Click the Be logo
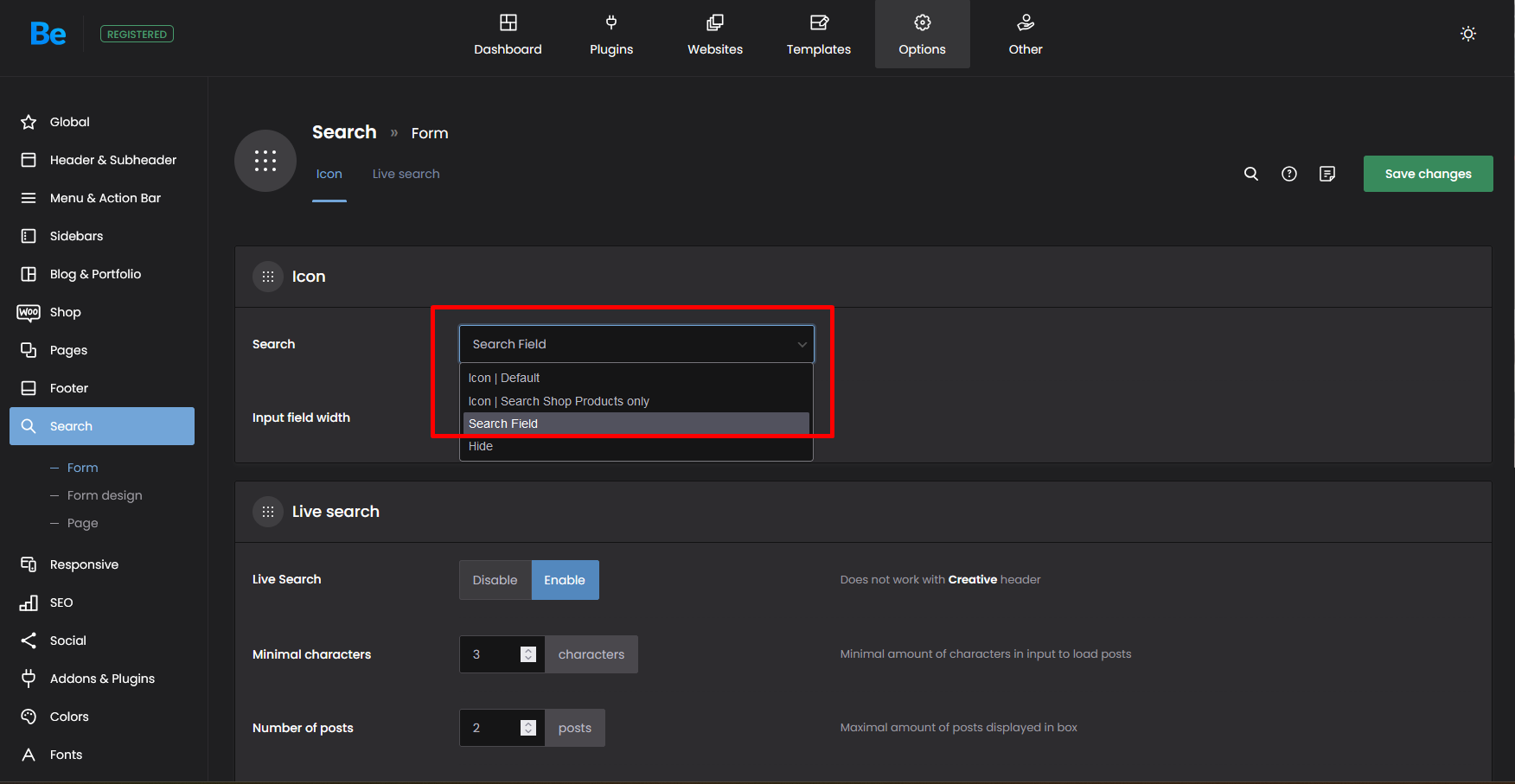 (48, 34)
